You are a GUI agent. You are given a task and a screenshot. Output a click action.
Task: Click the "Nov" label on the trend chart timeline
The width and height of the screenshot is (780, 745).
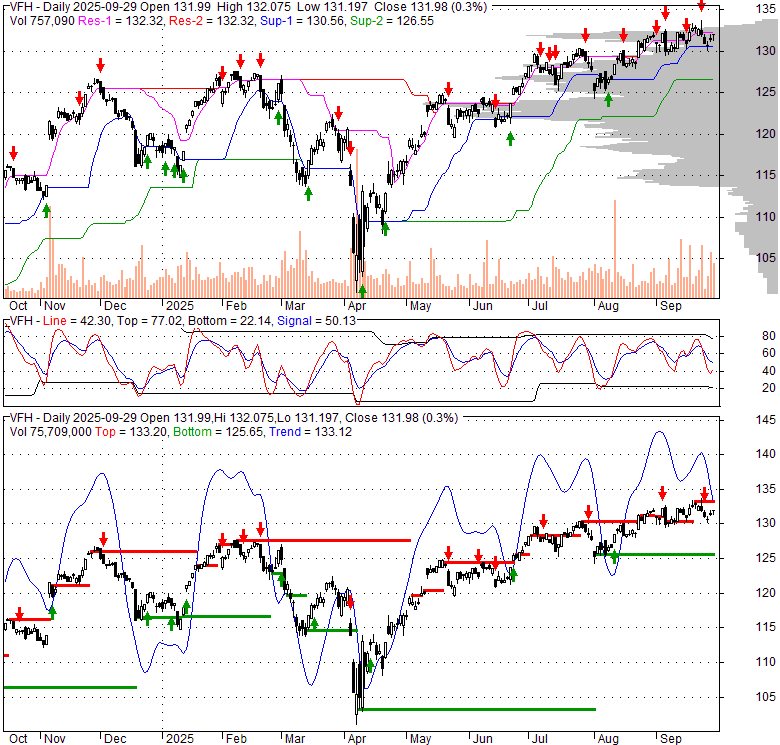[x=55, y=739]
